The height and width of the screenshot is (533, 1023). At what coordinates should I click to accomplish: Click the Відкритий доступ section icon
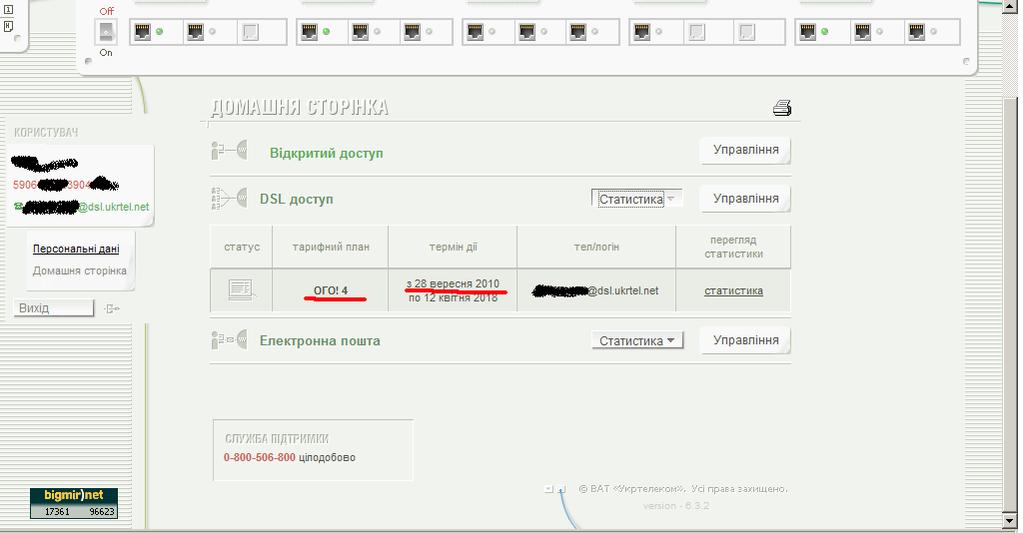pyautogui.click(x=230, y=152)
